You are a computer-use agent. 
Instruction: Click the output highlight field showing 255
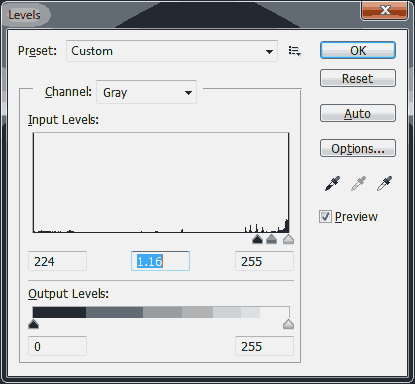(264, 346)
